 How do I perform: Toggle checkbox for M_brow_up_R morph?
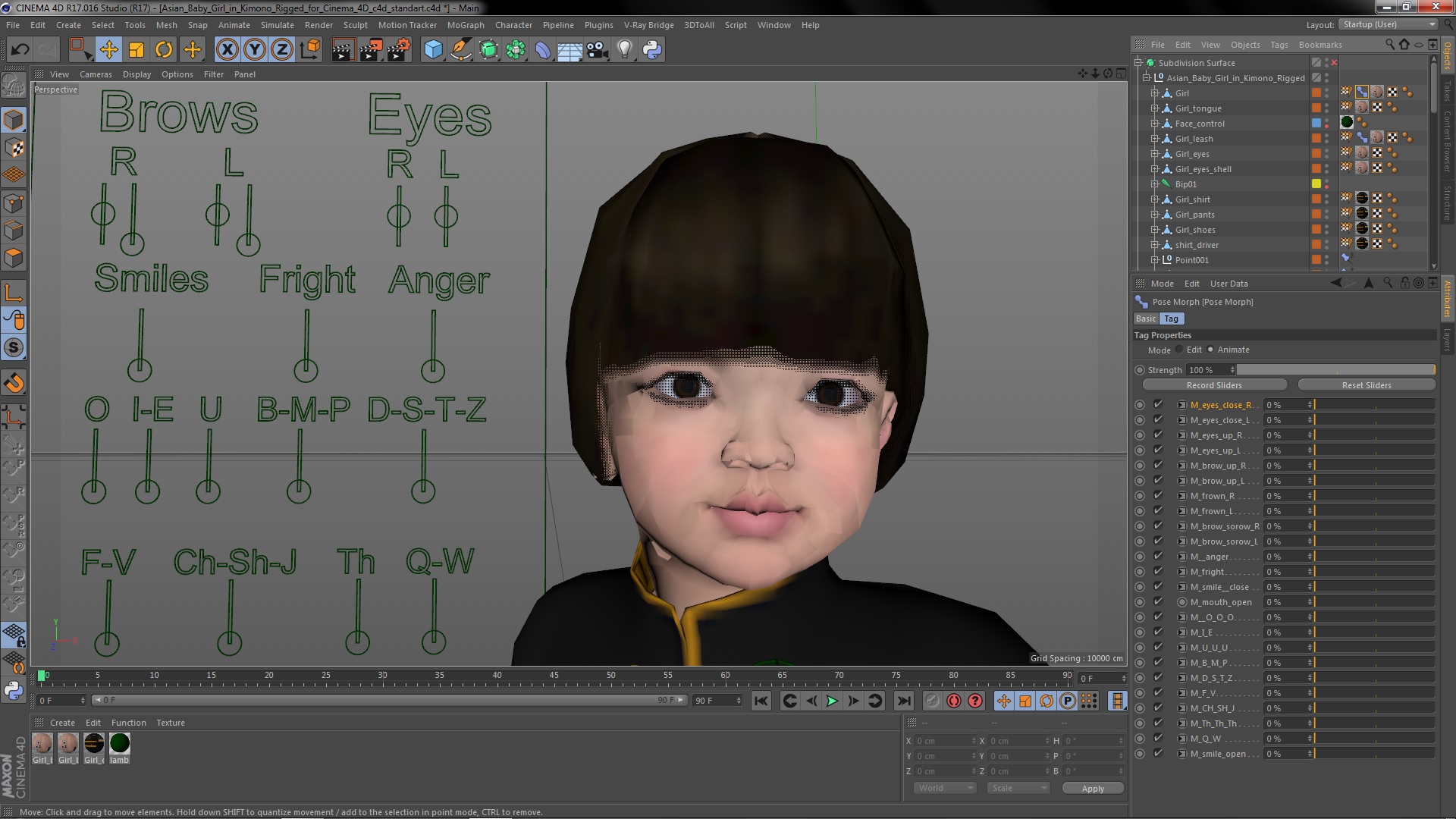point(1158,465)
